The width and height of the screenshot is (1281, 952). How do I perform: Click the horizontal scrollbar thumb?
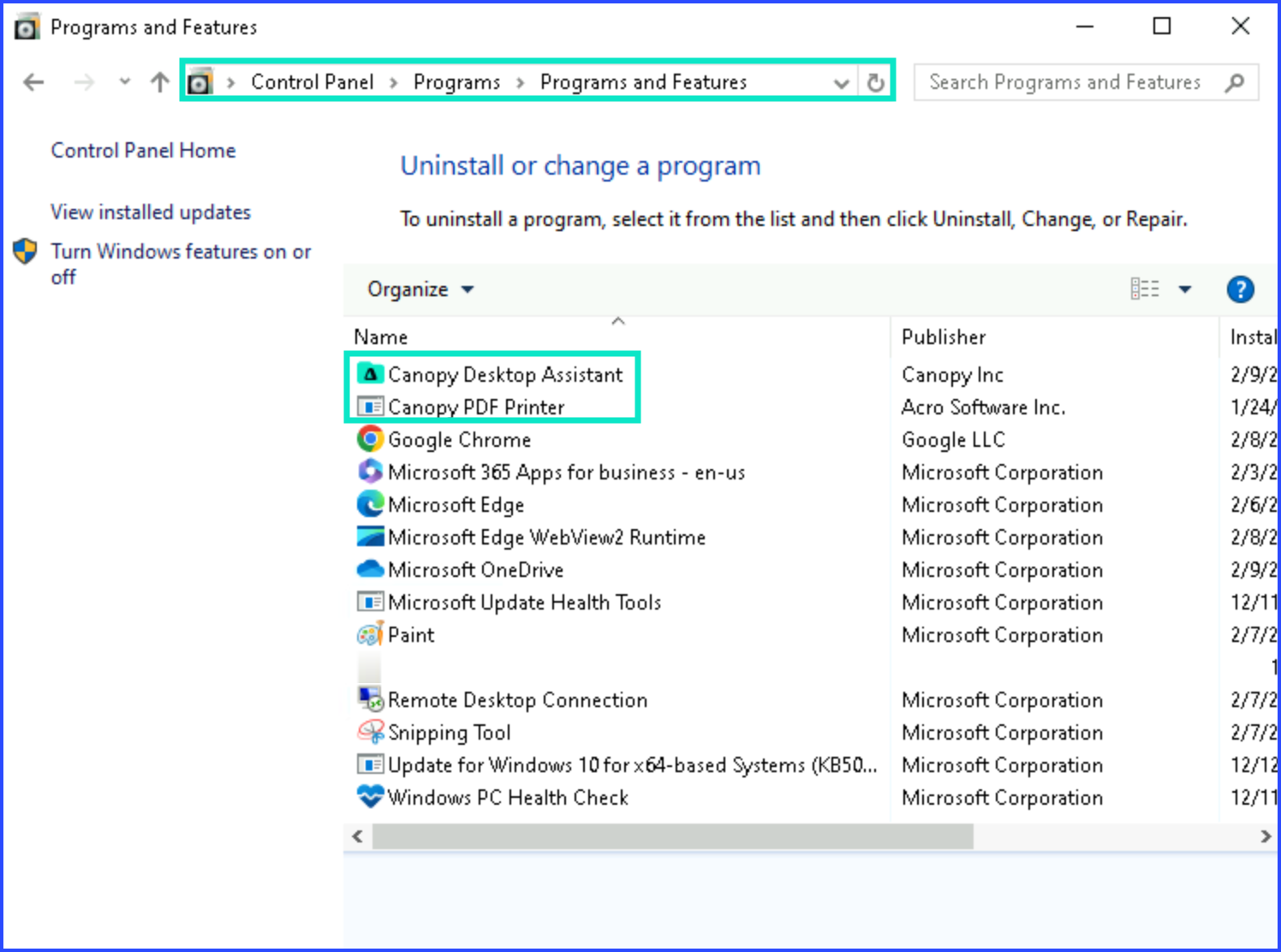[673, 836]
